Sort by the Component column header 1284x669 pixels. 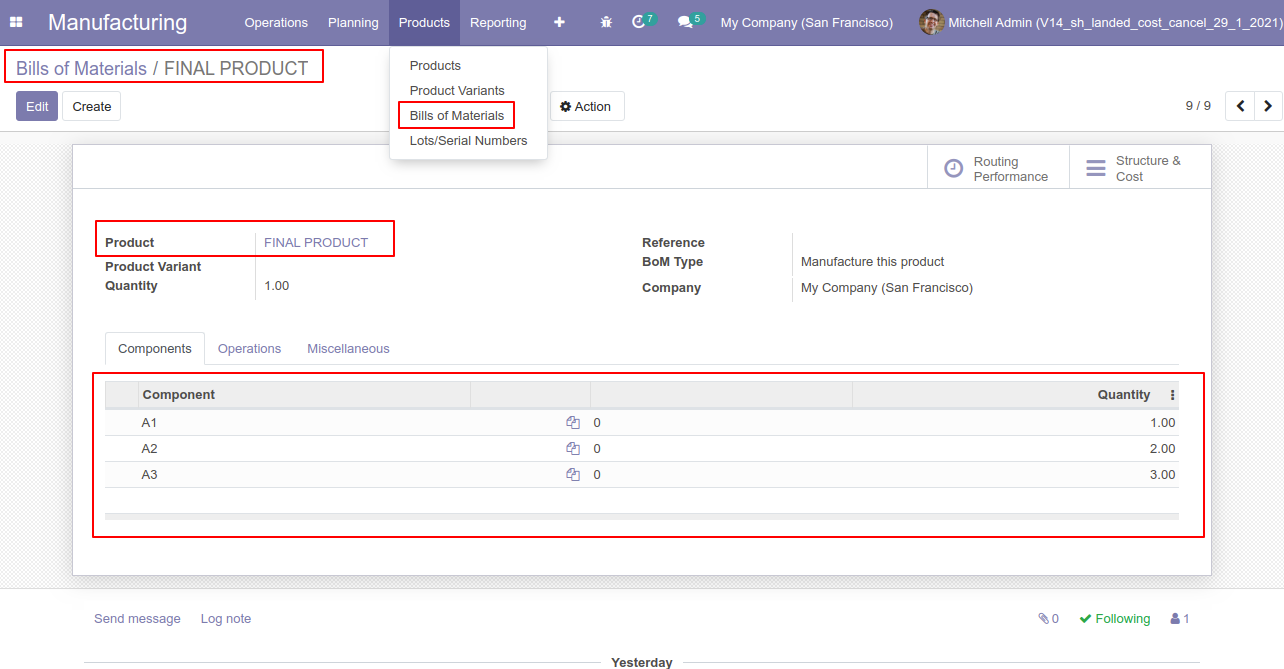[304, 395]
